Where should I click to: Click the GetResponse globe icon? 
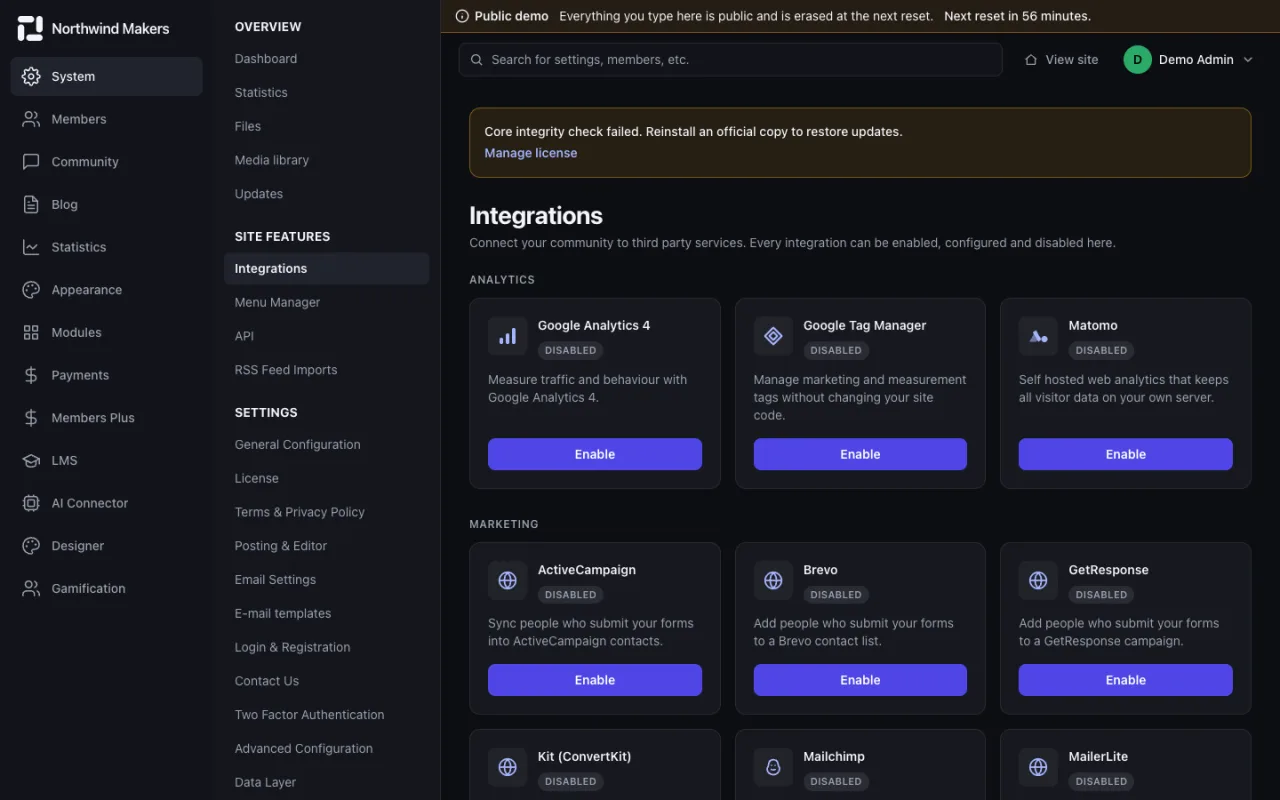[1038, 580]
